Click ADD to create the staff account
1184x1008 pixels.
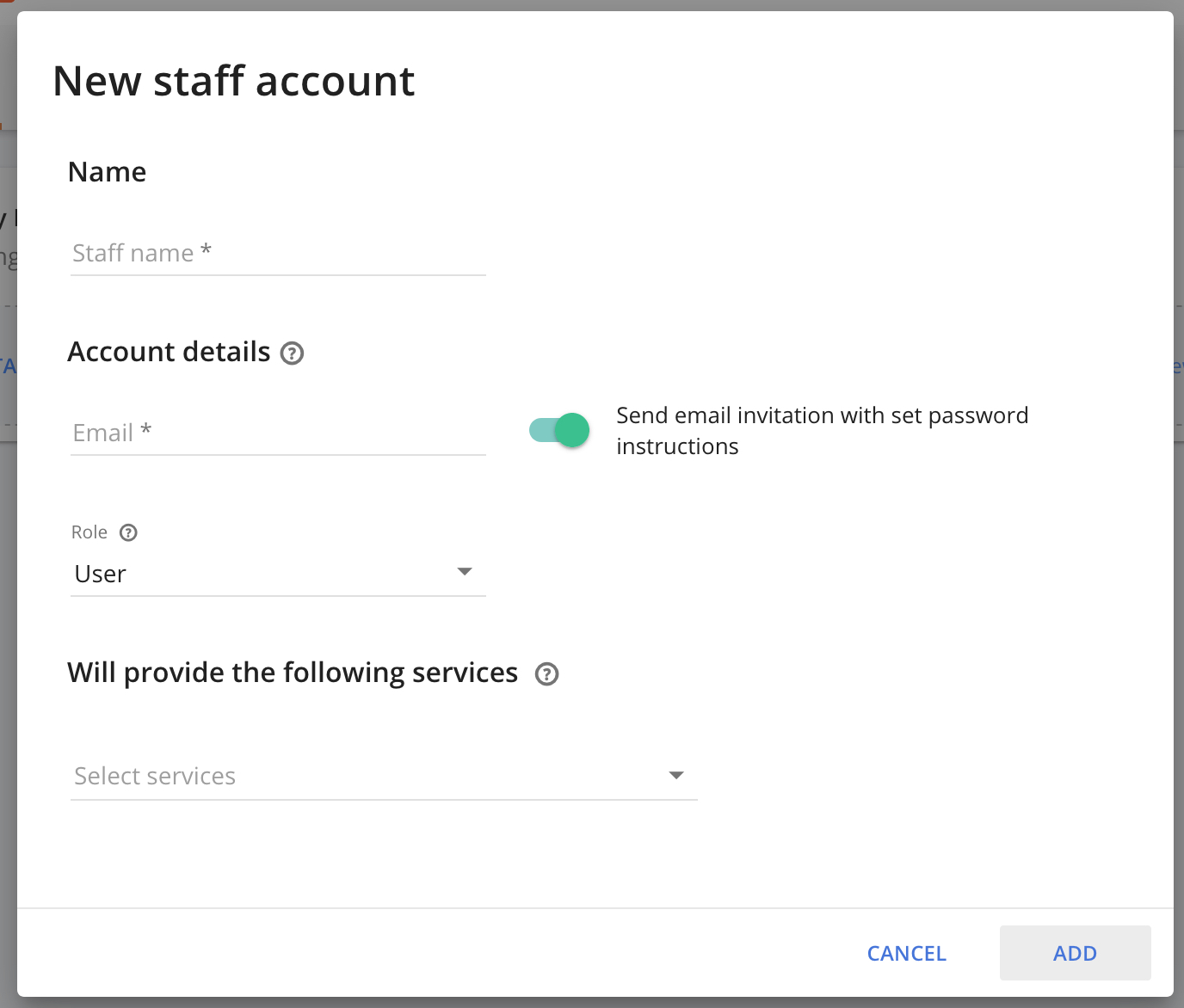point(1074,953)
